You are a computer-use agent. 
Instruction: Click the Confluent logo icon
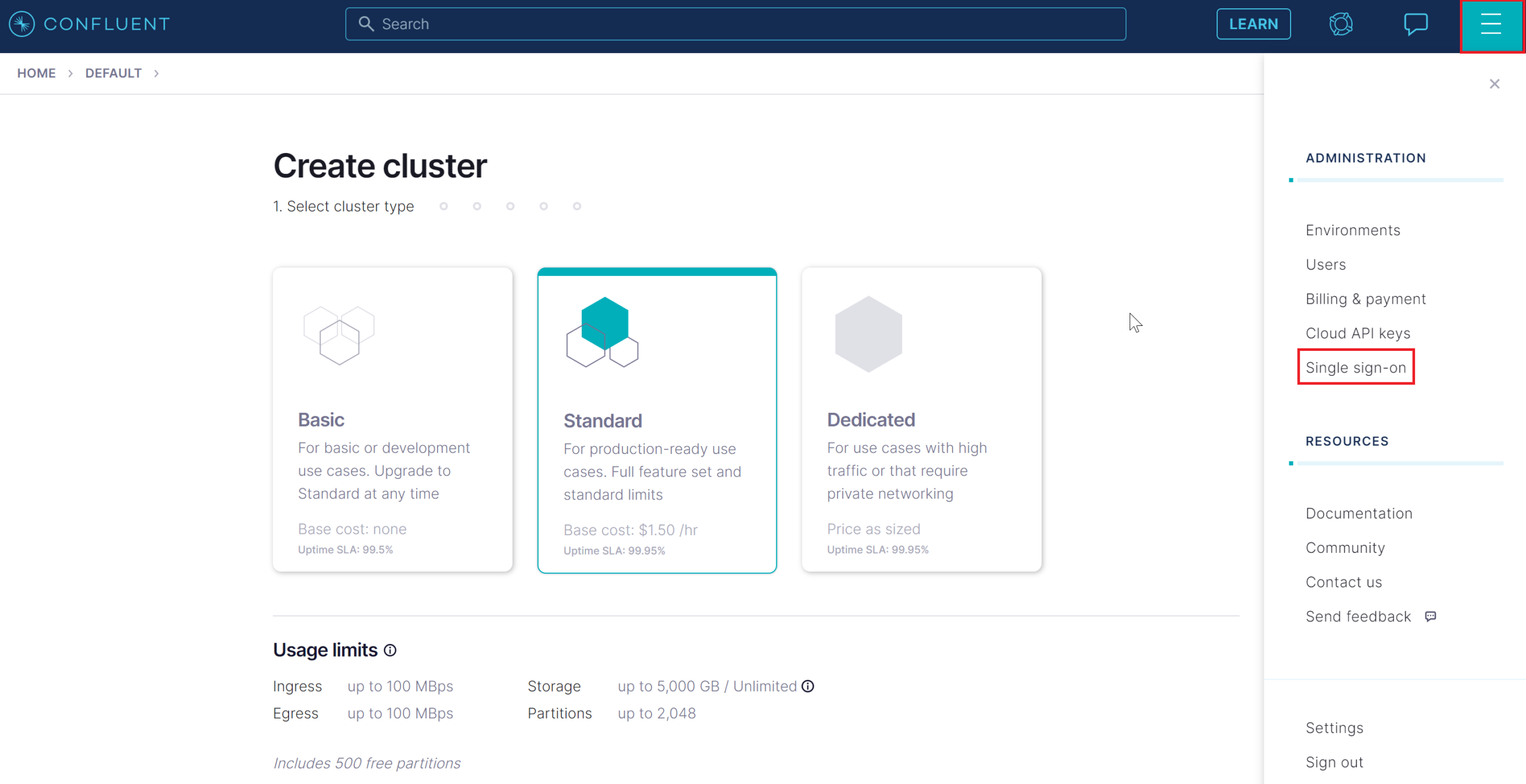pos(22,24)
